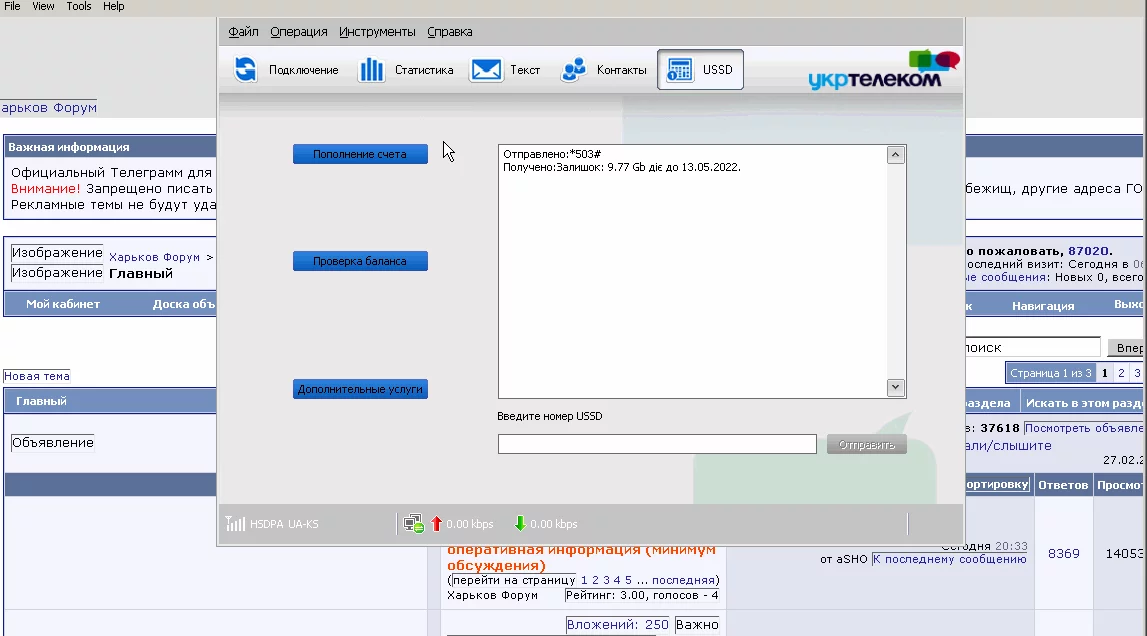Select the USSD calculator icon
Viewport: 1147px width, 636px height.
[x=680, y=70]
